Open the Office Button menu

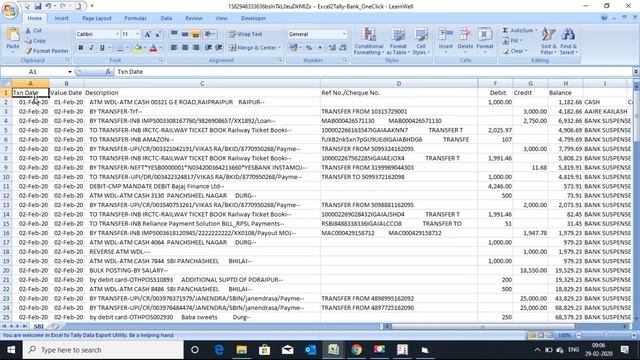coord(10,10)
